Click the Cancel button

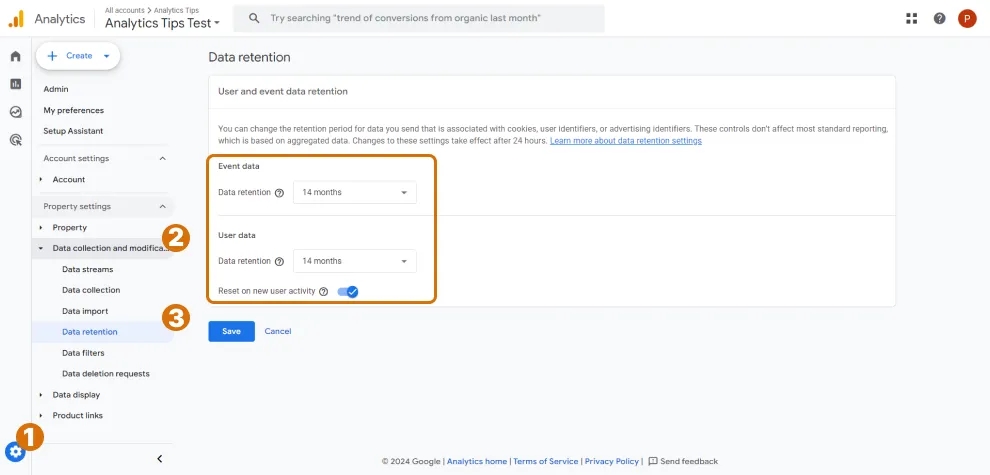pyautogui.click(x=278, y=331)
